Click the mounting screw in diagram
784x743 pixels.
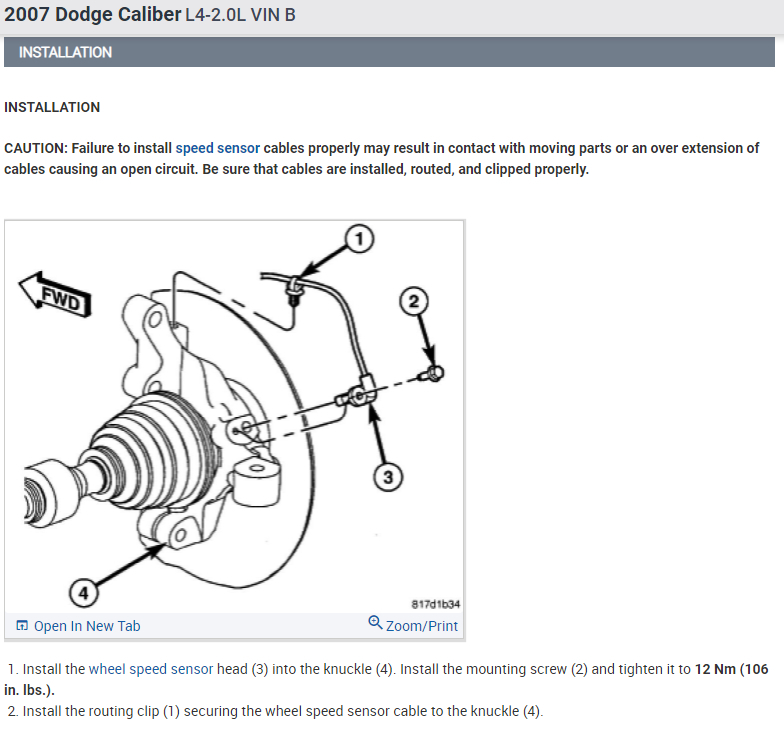433,373
